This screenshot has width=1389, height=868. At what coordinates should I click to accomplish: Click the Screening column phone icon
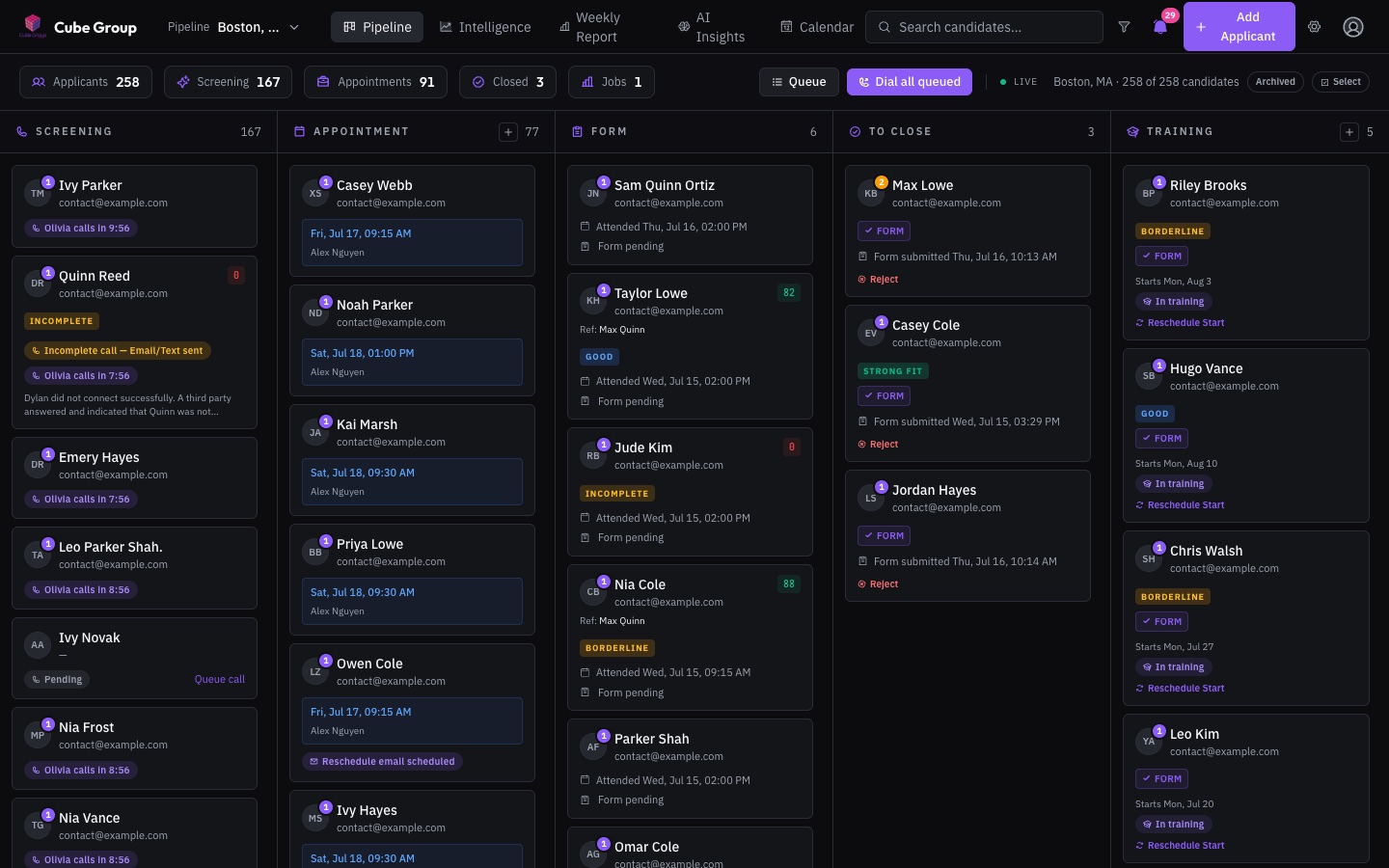pos(22,131)
